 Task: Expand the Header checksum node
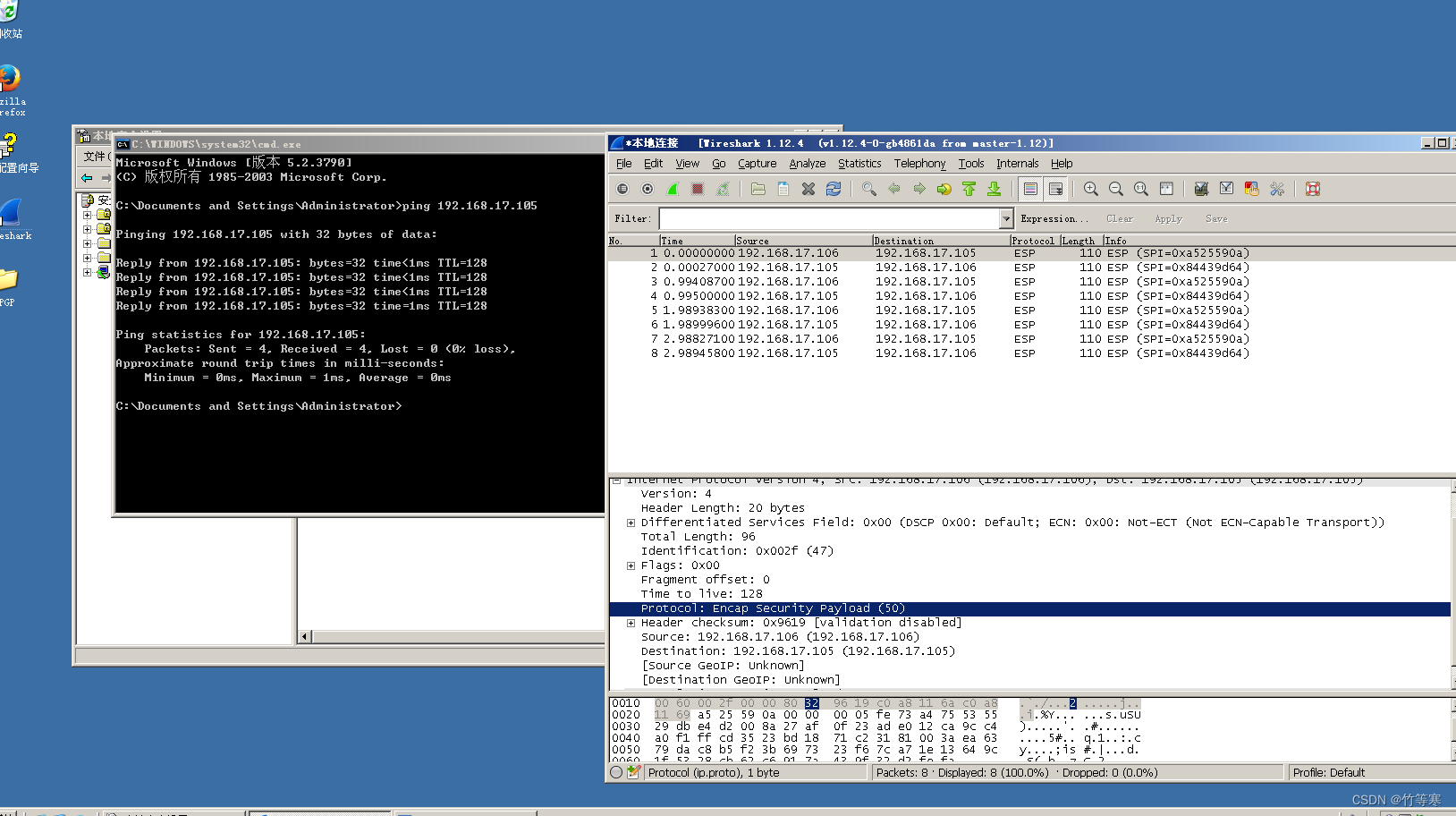click(631, 623)
